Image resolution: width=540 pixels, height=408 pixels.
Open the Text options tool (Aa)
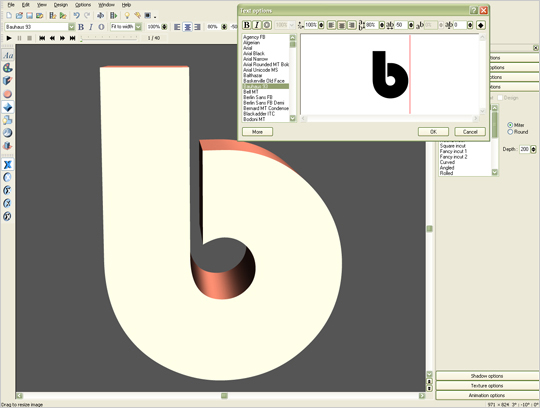point(8,55)
